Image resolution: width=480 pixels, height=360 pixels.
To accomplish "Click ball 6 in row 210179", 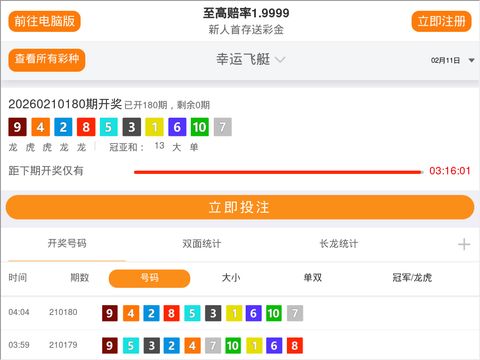I will pos(274,346).
